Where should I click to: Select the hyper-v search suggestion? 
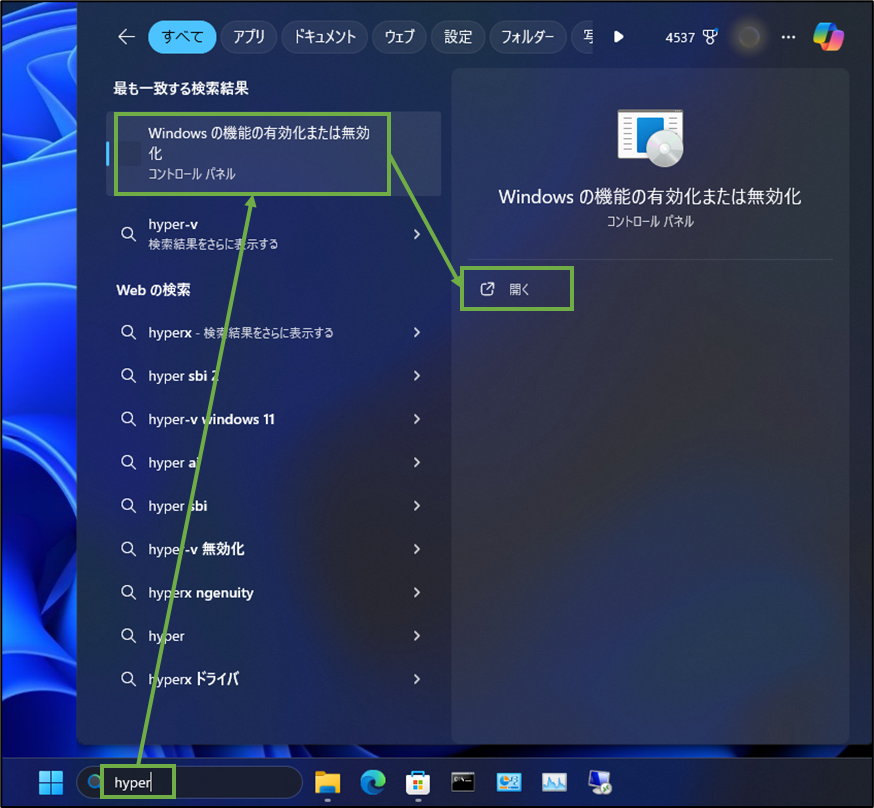(x=273, y=234)
